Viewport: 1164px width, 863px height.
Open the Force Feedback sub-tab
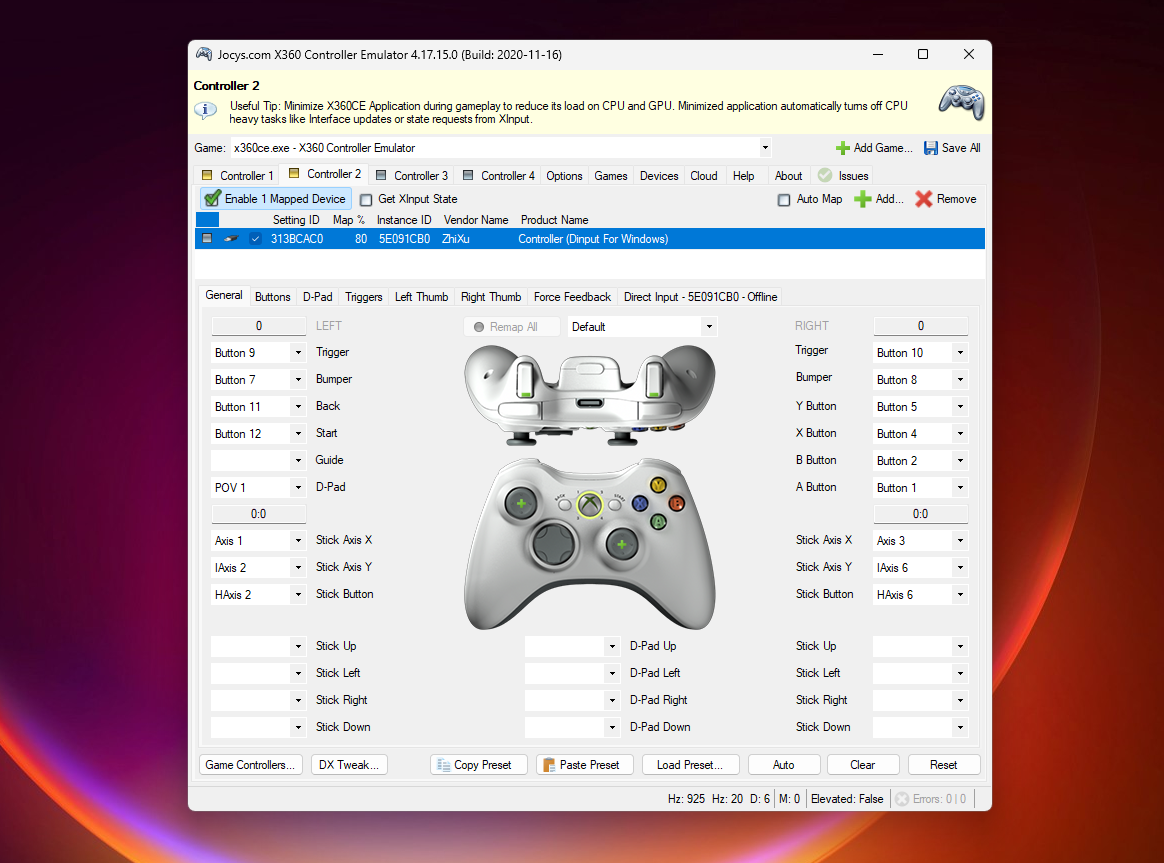(572, 297)
